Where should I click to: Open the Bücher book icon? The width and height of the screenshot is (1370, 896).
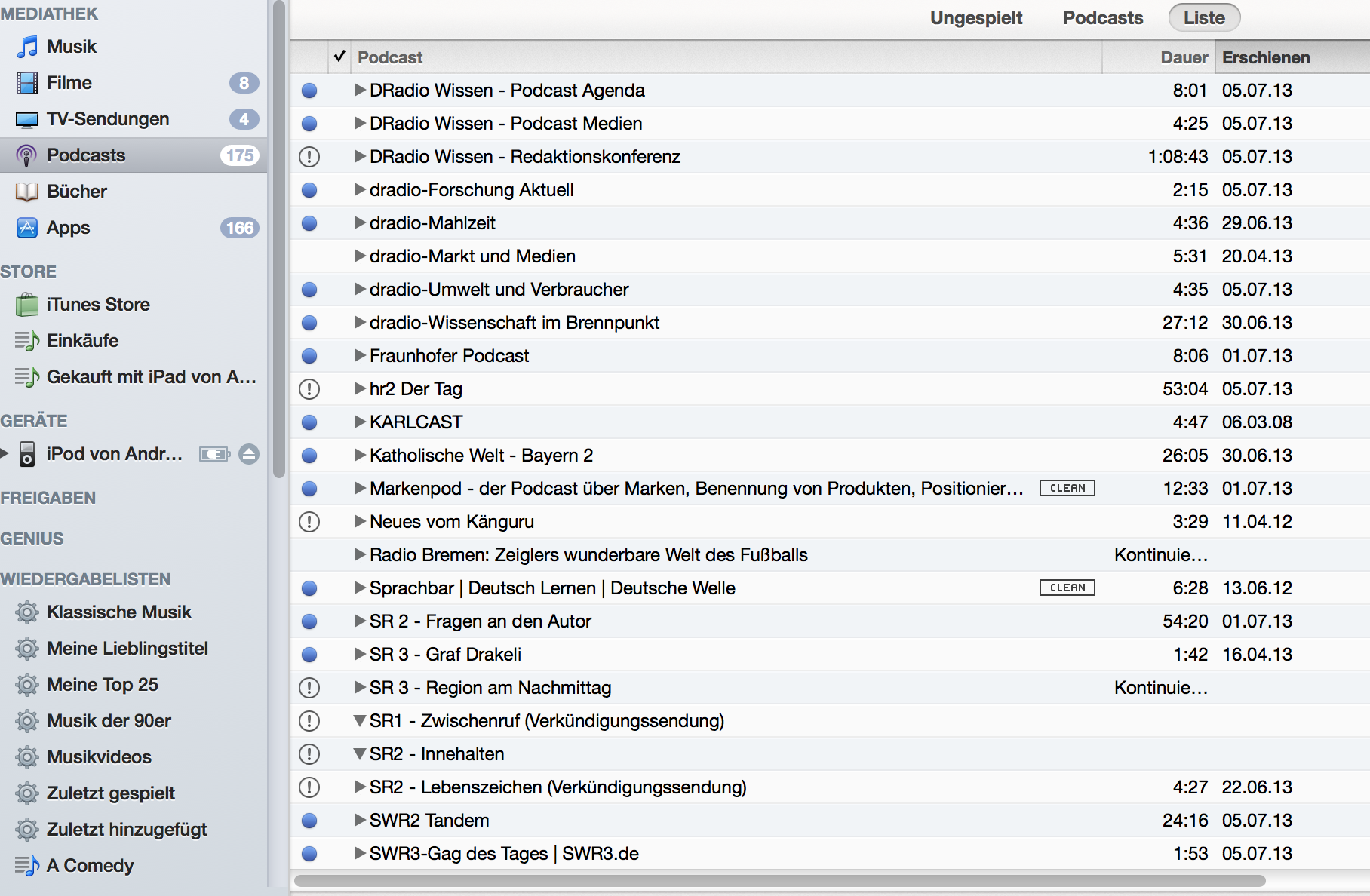[27, 192]
